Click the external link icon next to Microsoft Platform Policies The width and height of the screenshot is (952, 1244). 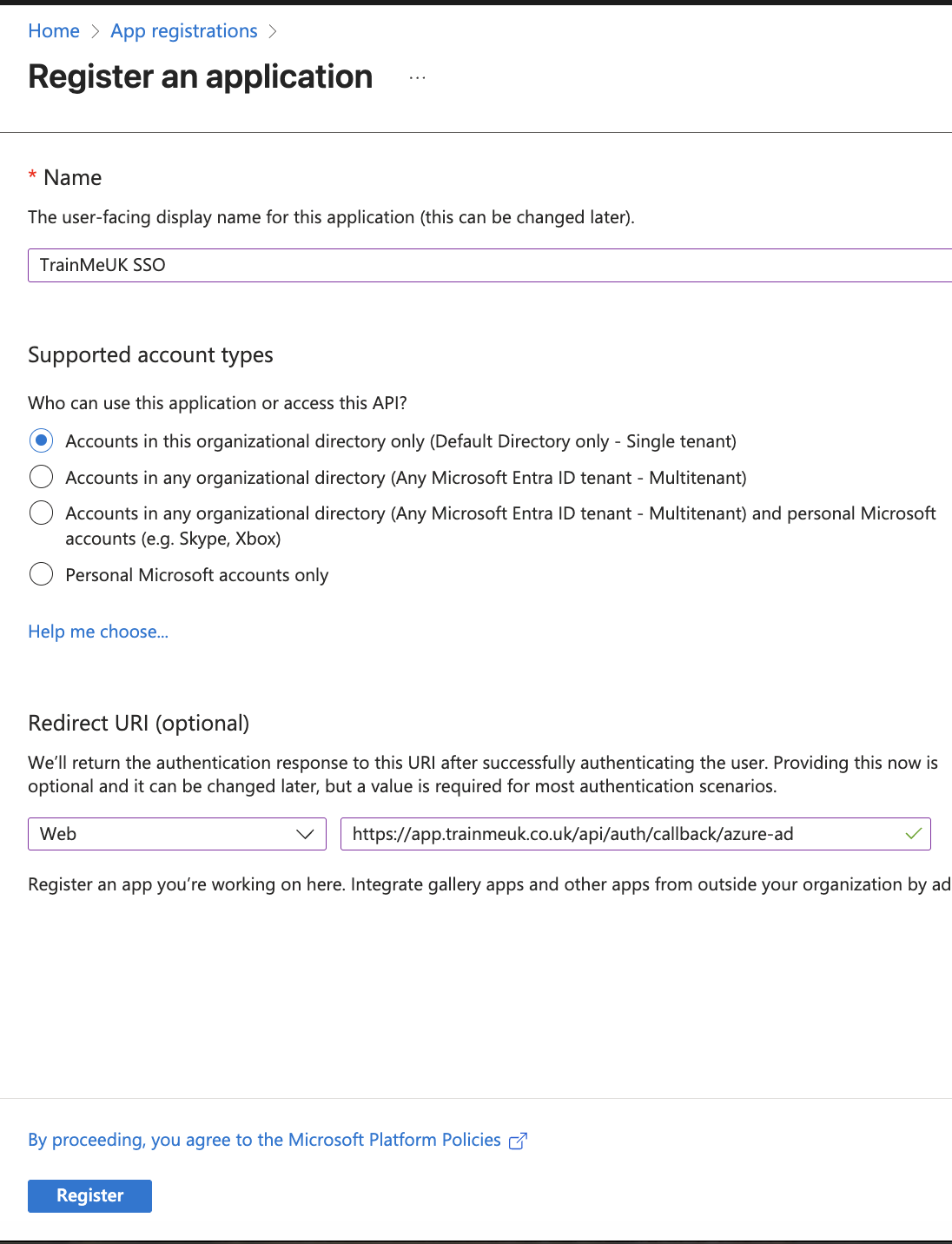click(518, 1140)
